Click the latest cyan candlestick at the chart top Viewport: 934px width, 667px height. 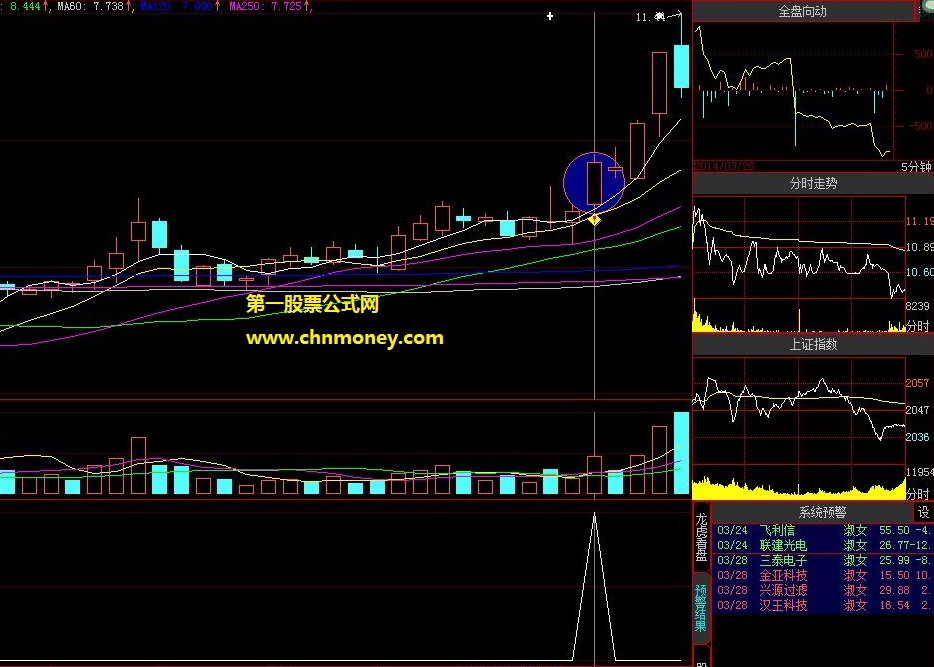(681, 66)
